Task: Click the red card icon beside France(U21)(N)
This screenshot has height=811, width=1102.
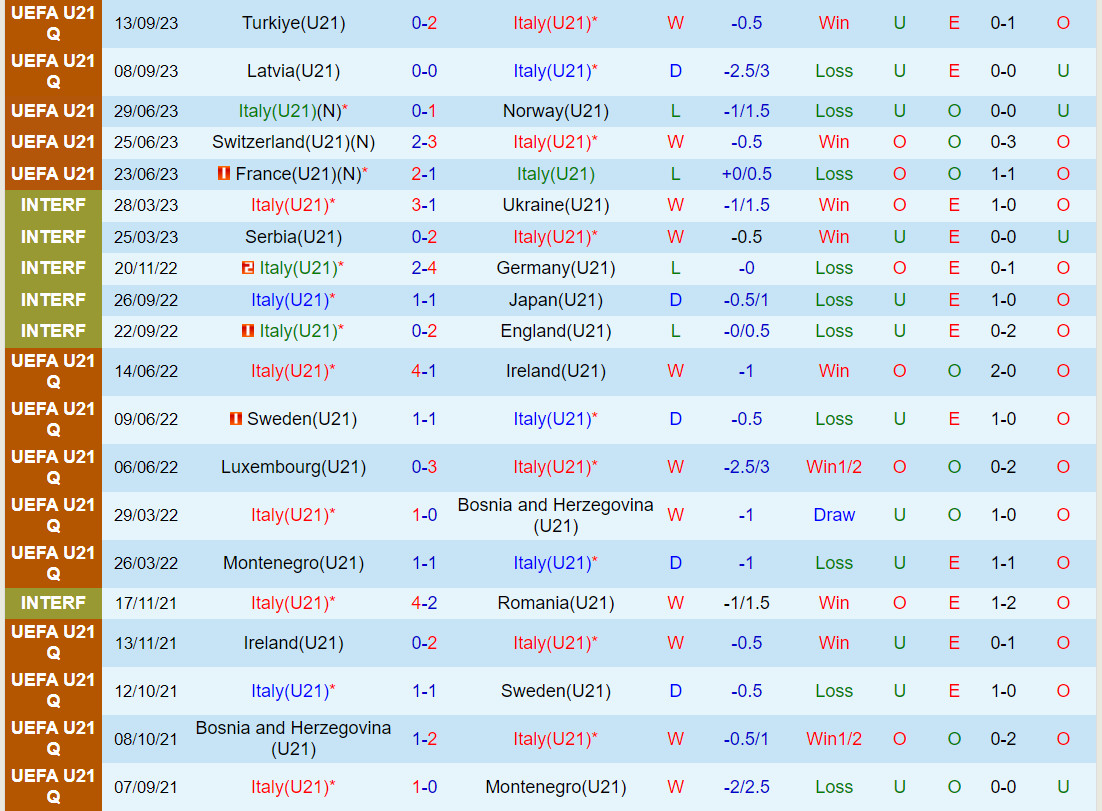Action: [x=223, y=173]
